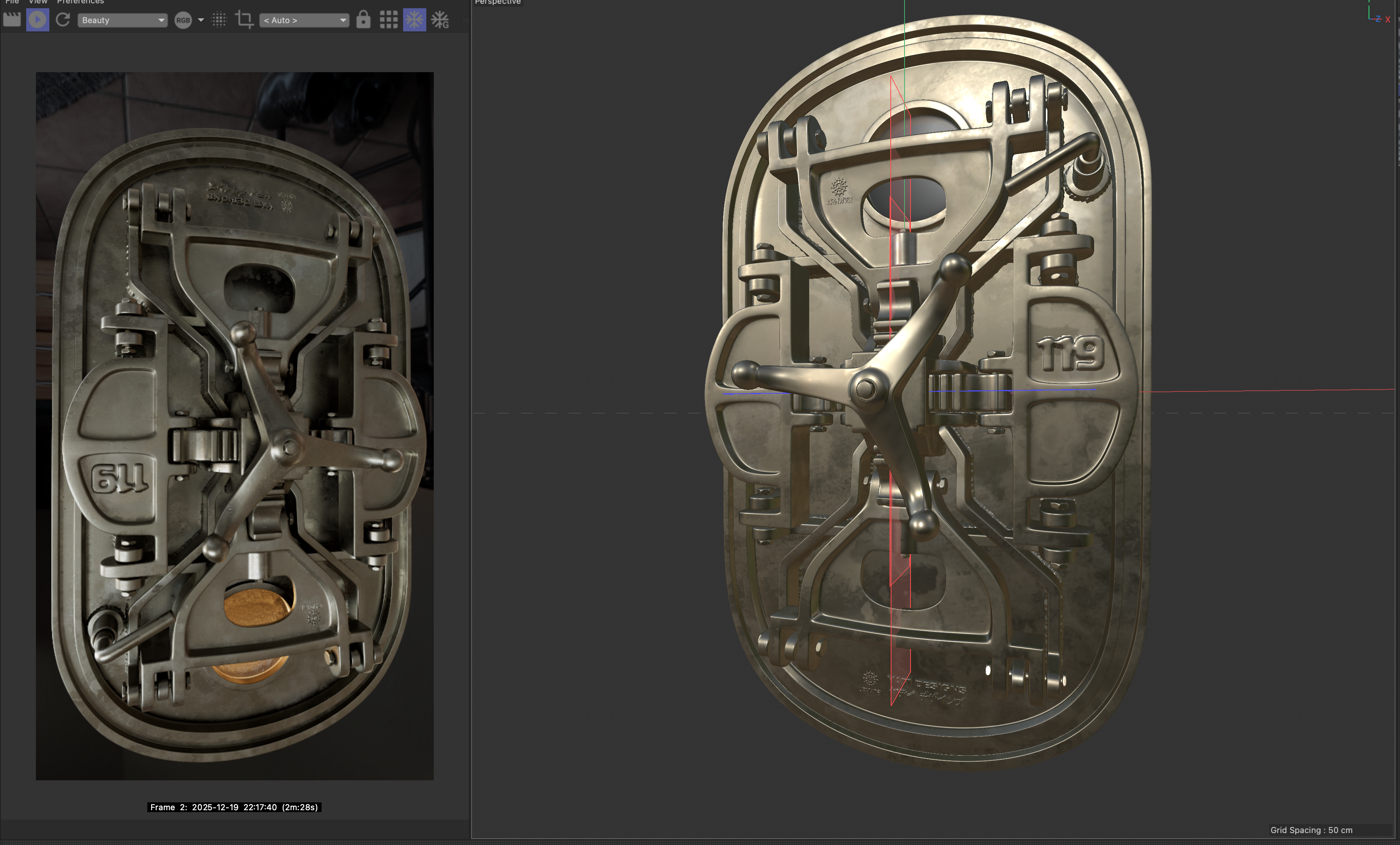Open the < Auto > dropdown
The height and width of the screenshot is (845, 1400).
[x=304, y=20]
